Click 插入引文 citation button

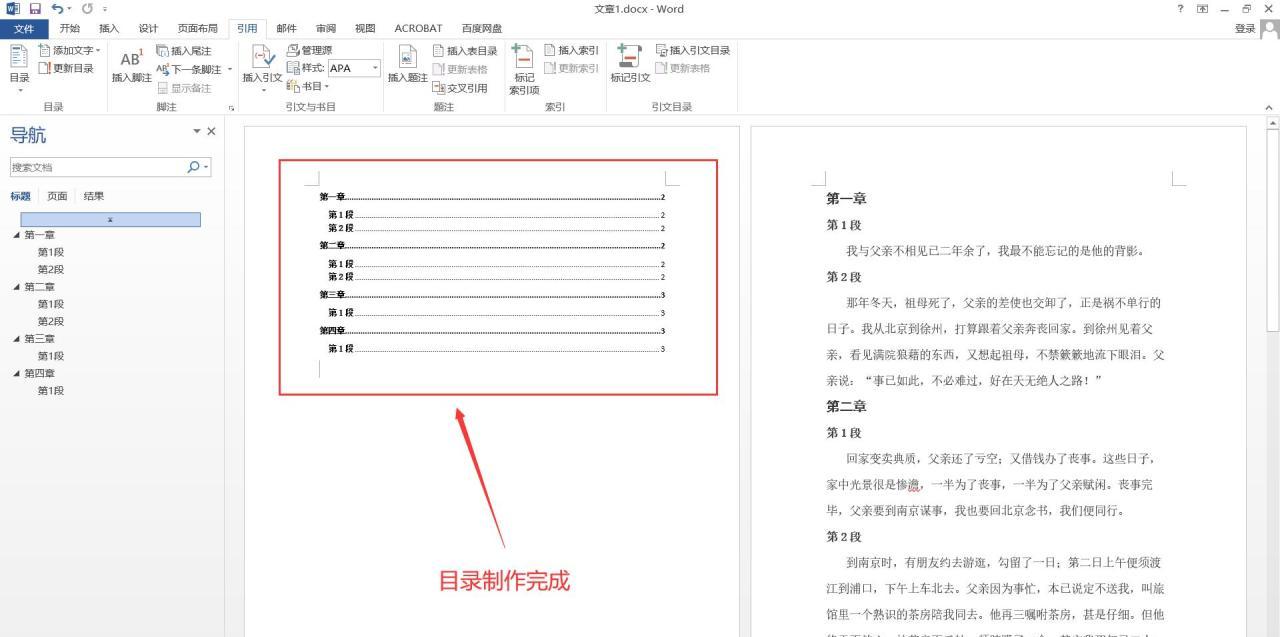coord(262,68)
